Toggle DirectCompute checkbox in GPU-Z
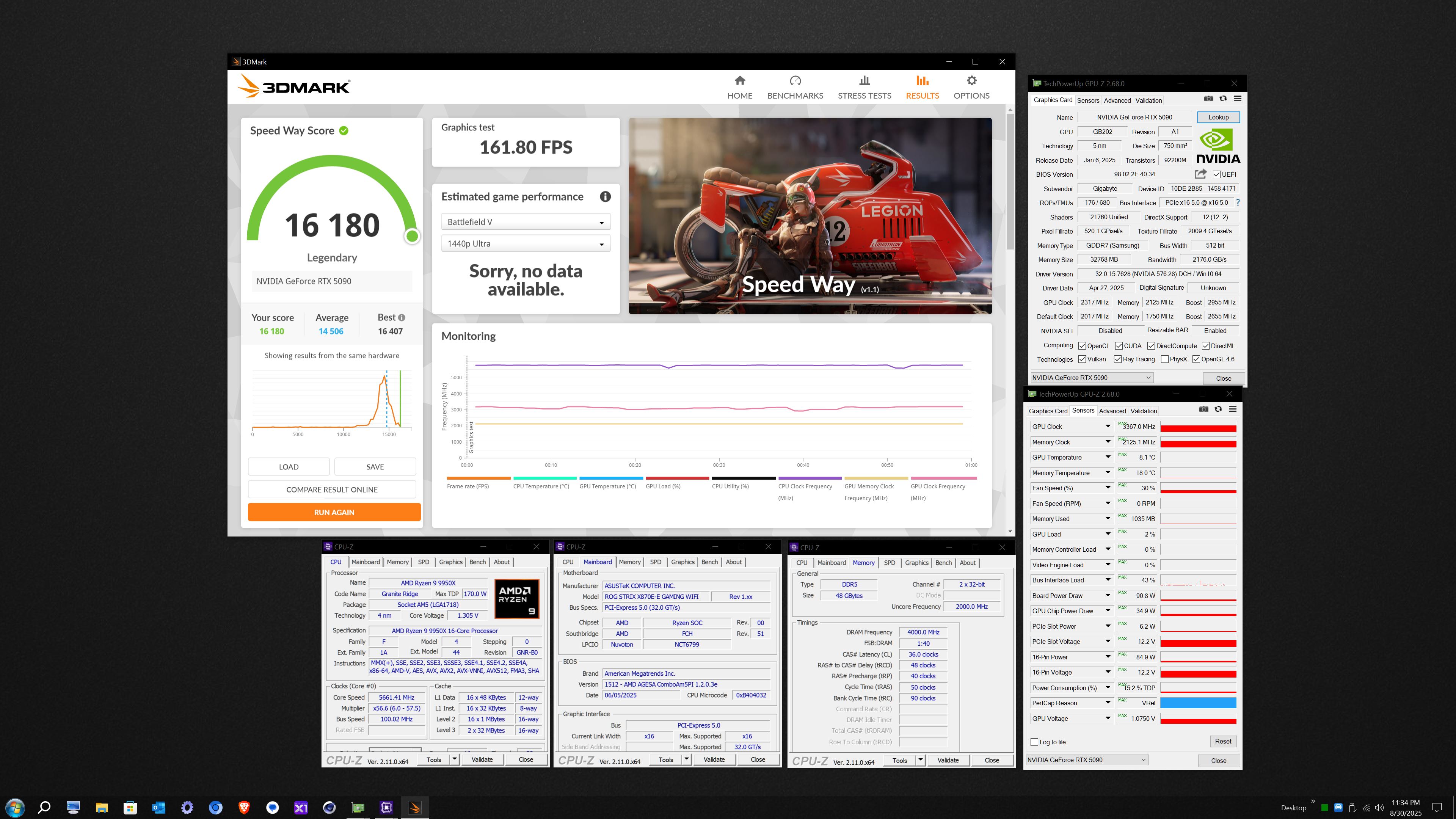1456x819 pixels. 1151,346
